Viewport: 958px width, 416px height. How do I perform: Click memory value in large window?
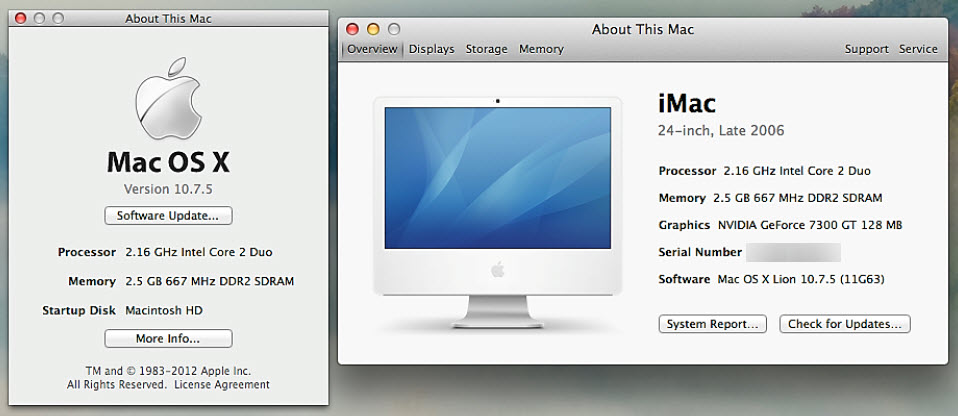pos(798,198)
